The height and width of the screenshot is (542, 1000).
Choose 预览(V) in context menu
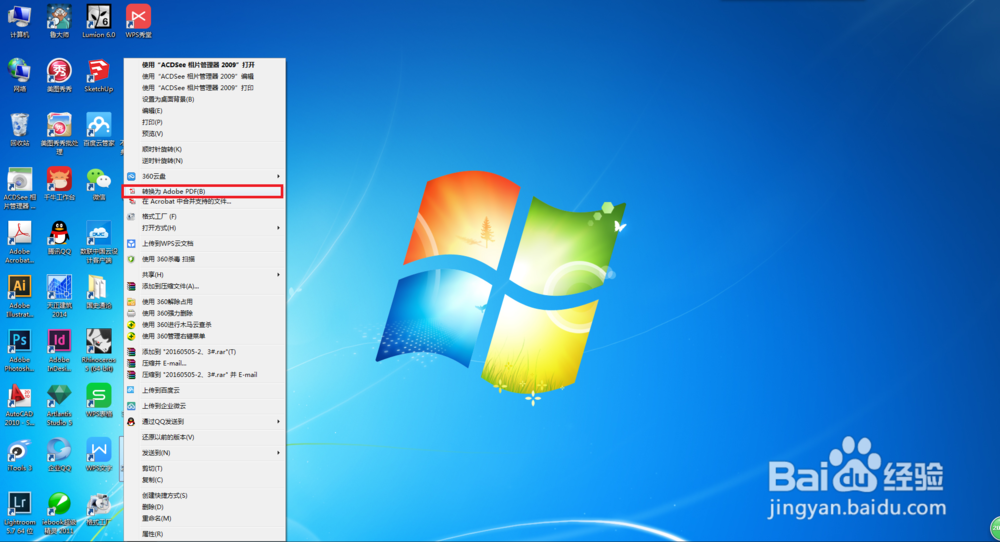(x=204, y=133)
